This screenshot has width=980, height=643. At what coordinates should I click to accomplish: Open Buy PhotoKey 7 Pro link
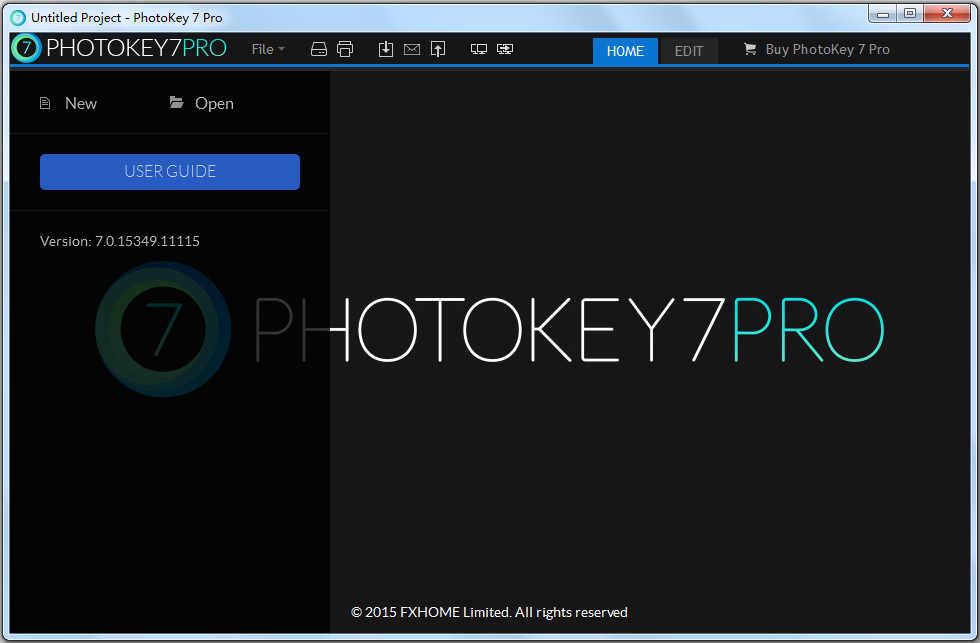[x=827, y=49]
